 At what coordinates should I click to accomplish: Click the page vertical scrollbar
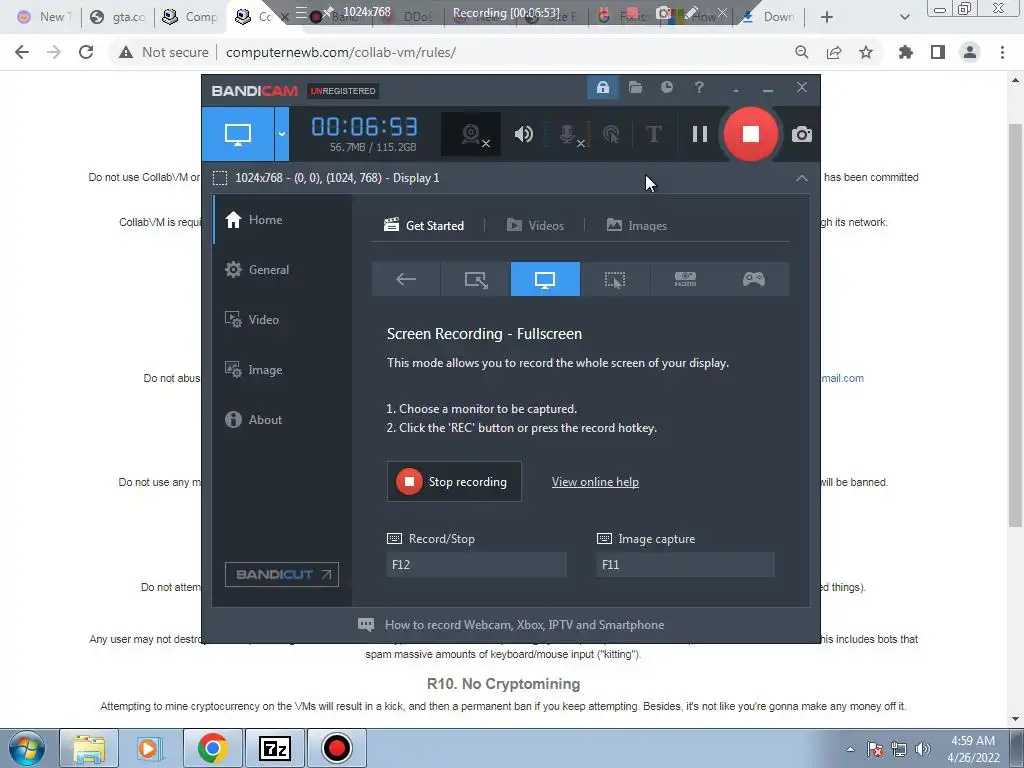point(1015,327)
